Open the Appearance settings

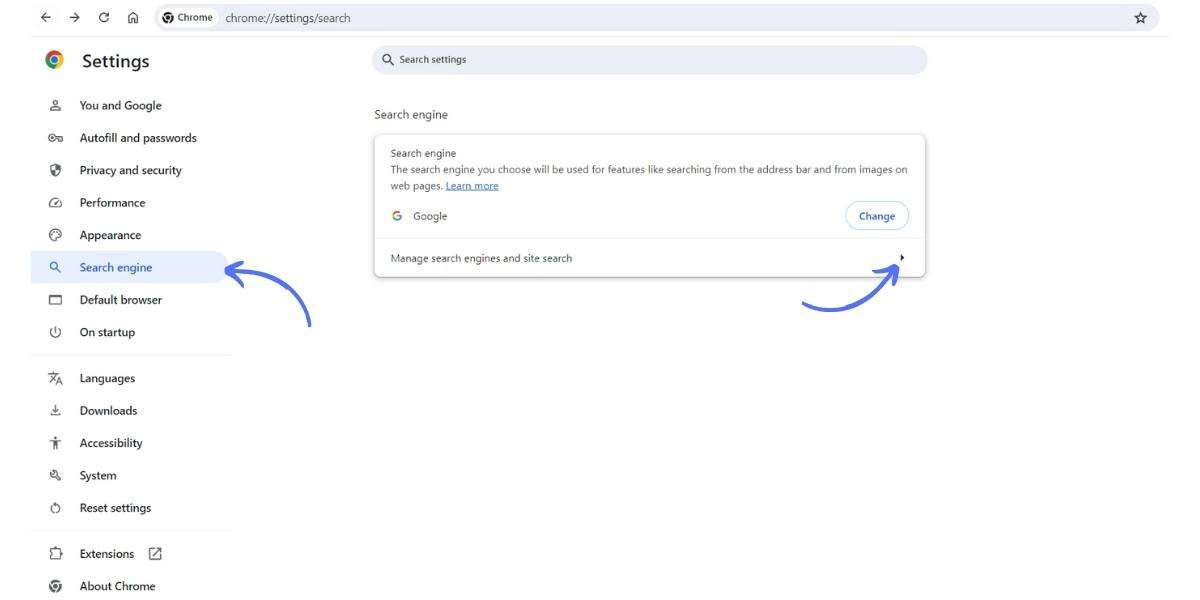pyautogui.click(x=111, y=235)
